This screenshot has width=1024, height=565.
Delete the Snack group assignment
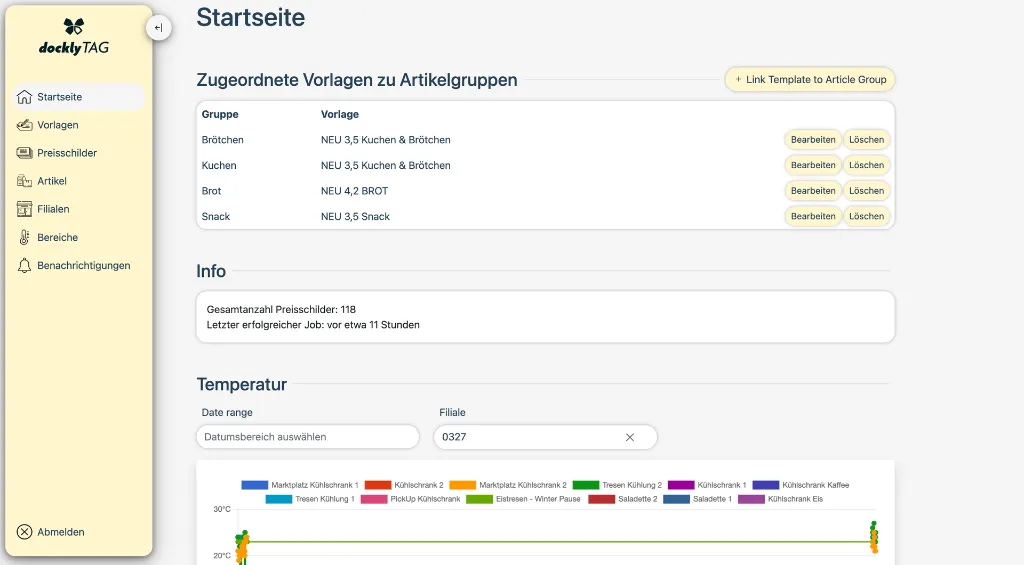[x=866, y=216]
